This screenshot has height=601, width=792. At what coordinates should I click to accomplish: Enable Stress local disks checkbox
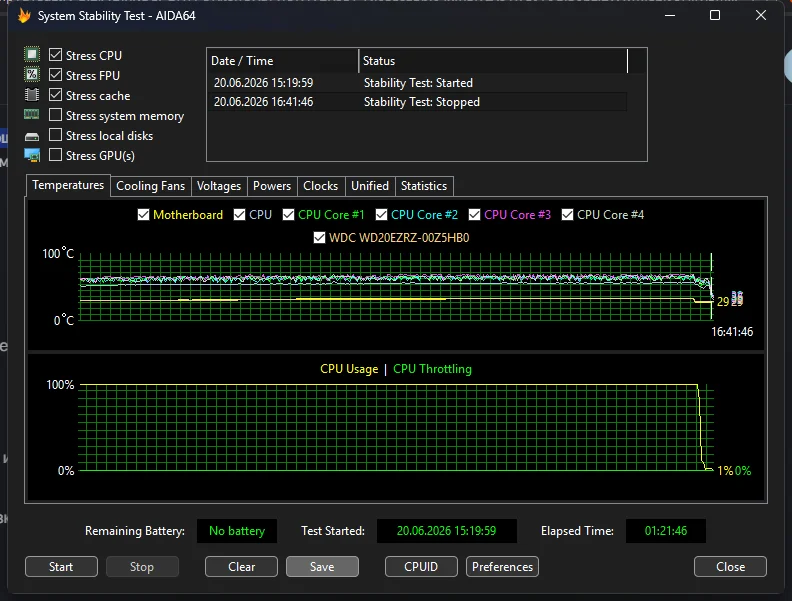point(56,135)
